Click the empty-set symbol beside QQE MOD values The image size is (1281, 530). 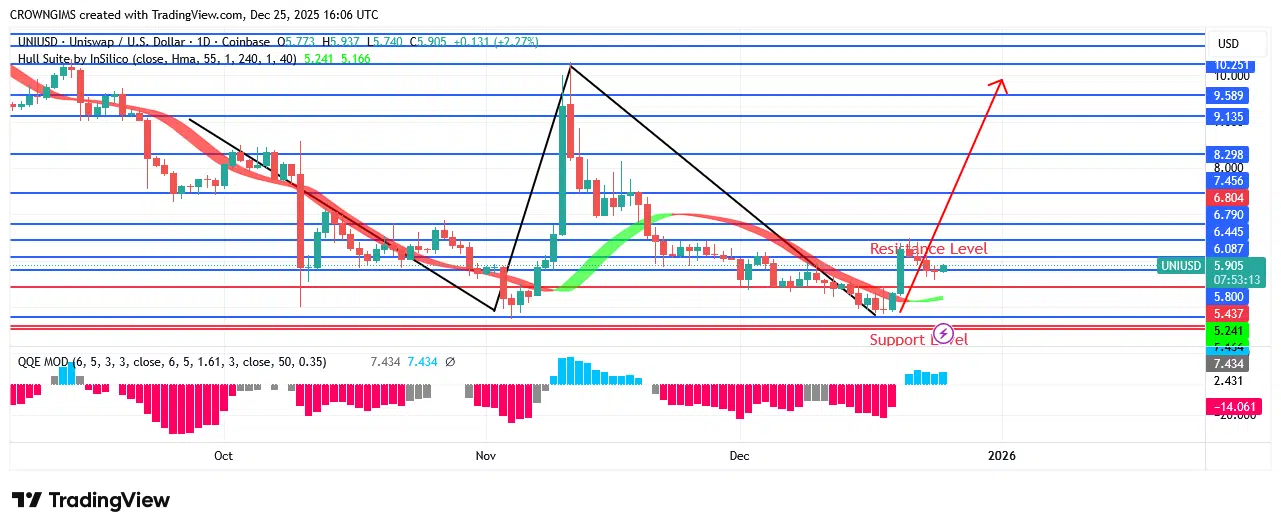[450, 362]
